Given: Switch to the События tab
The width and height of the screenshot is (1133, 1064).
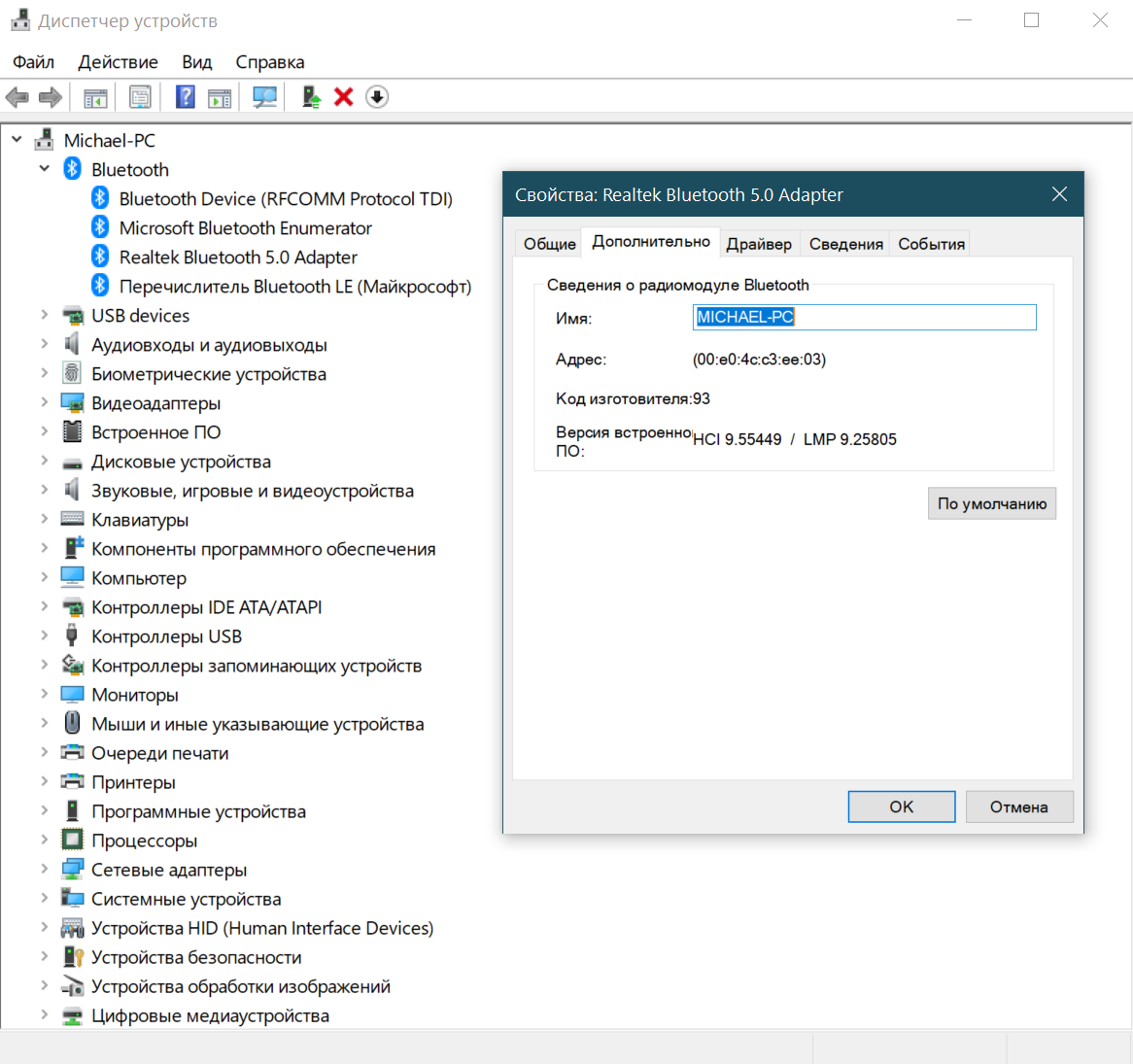Looking at the screenshot, I should click(x=931, y=244).
